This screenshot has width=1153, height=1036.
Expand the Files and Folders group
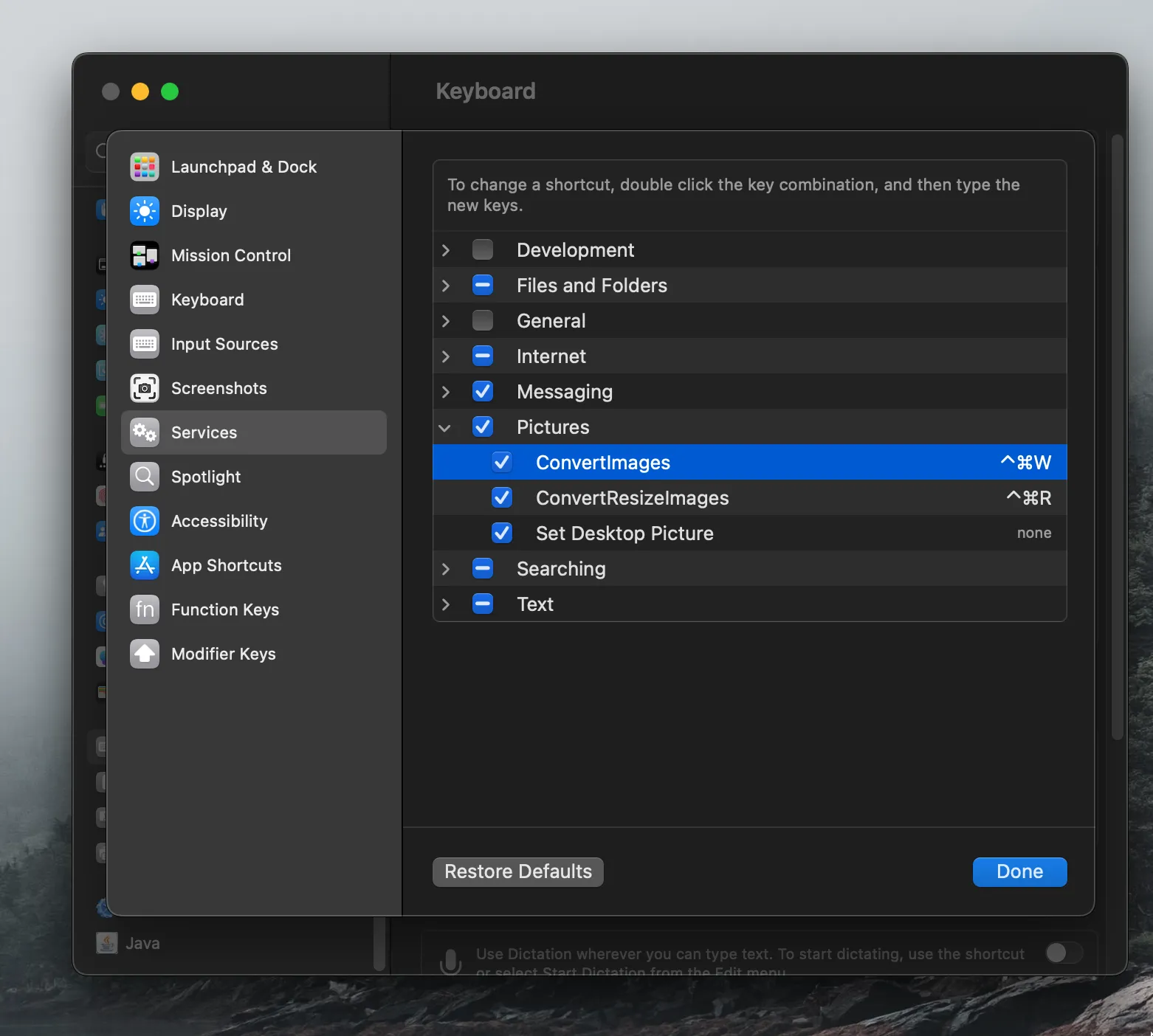tap(445, 286)
